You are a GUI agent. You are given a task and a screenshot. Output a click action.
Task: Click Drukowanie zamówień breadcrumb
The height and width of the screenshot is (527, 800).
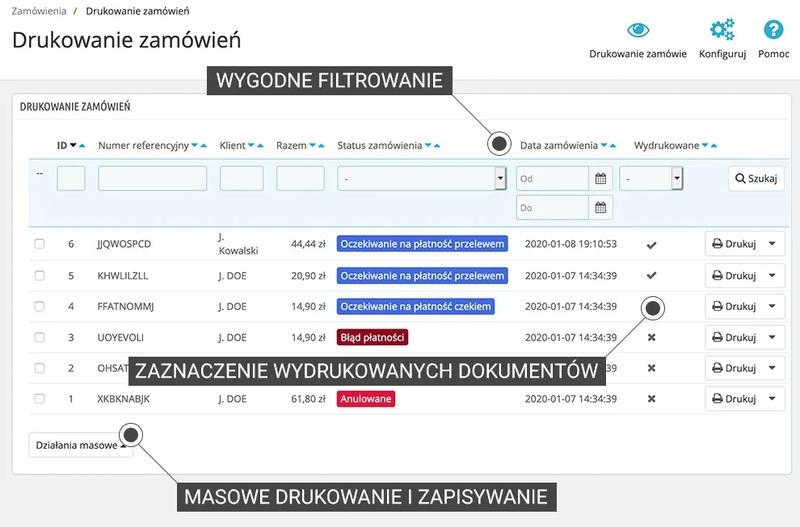pos(137,11)
